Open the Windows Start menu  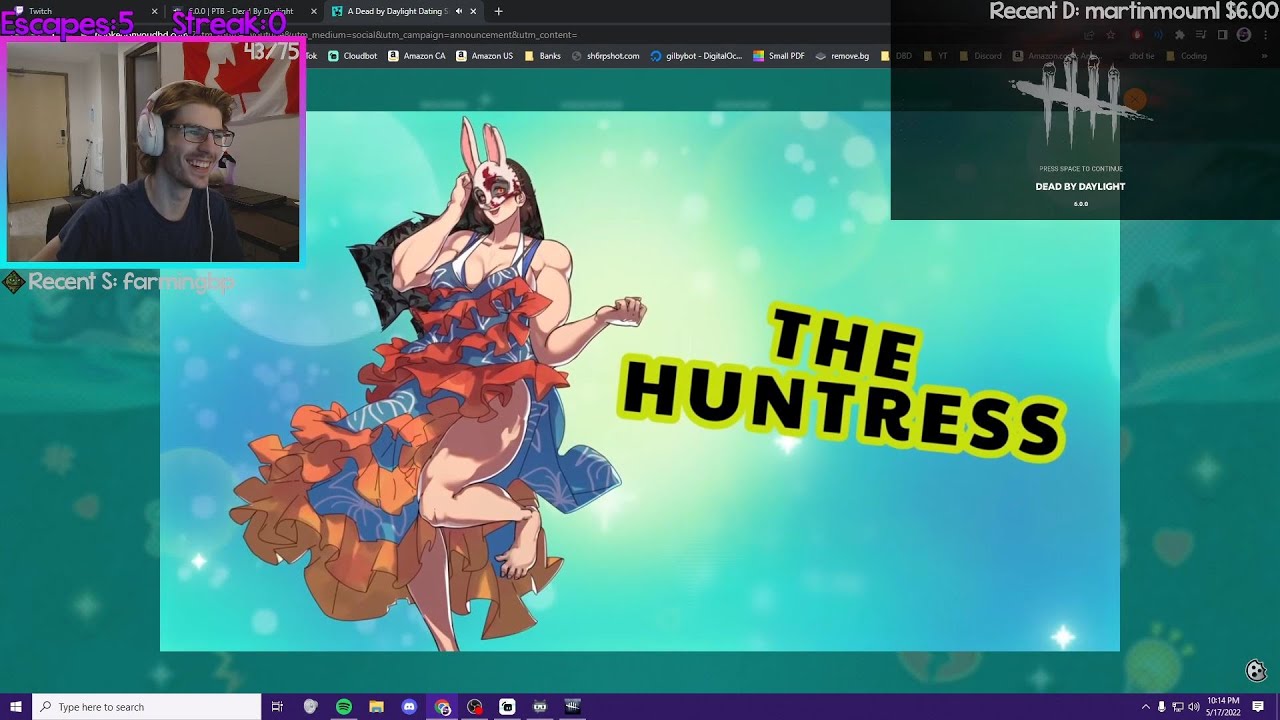click(x=16, y=707)
